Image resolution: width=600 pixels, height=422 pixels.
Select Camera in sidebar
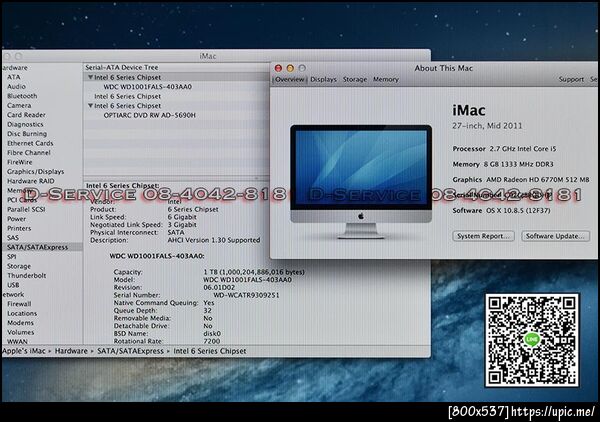point(19,105)
